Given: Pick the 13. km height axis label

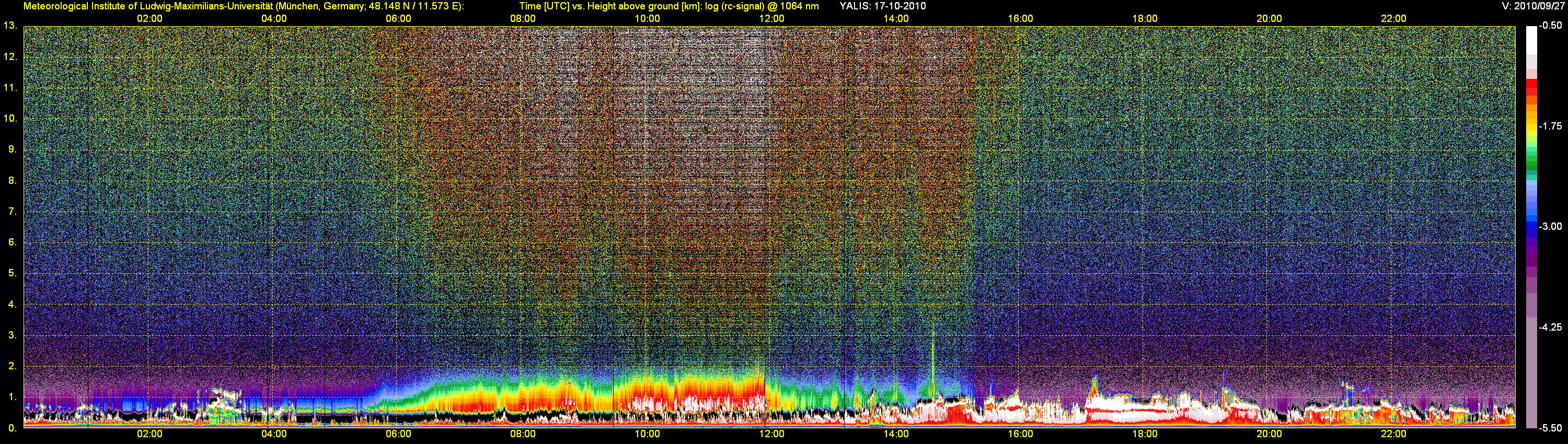Looking at the screenshot, I should [10, 26].
